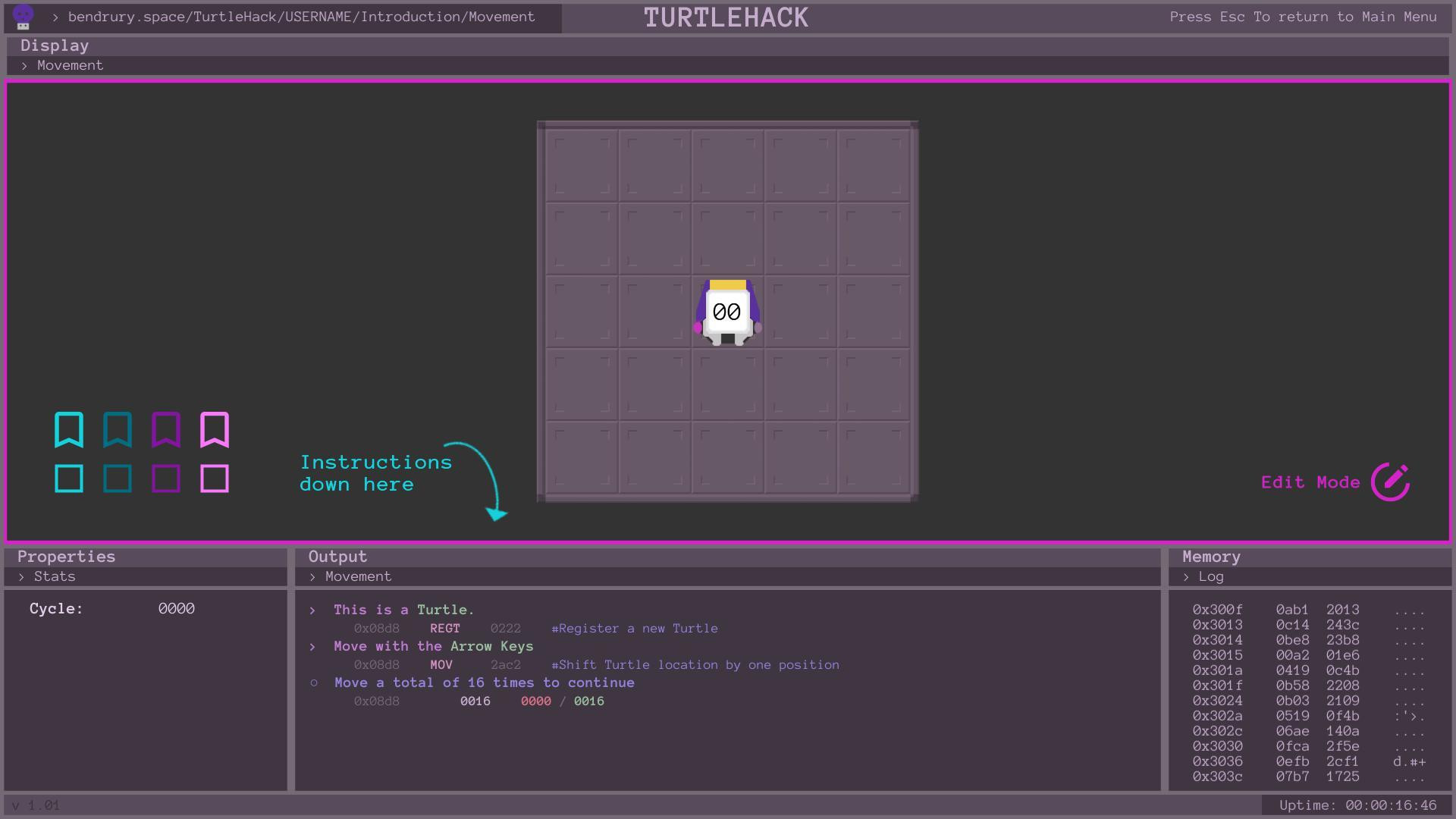1456x819 pixels.
Task: Open the Properties panel header
Action: 146,557
